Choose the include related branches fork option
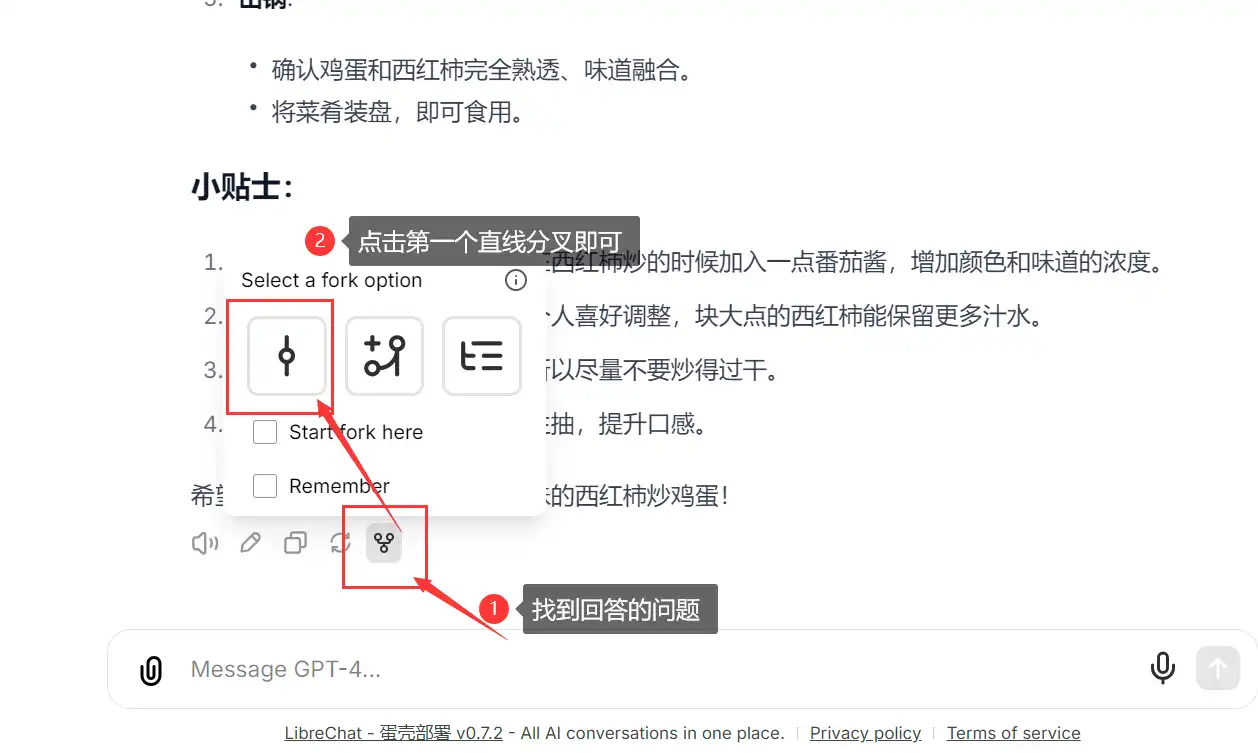This screenshot has width=1258, height=753. click(x=384, y=356)
